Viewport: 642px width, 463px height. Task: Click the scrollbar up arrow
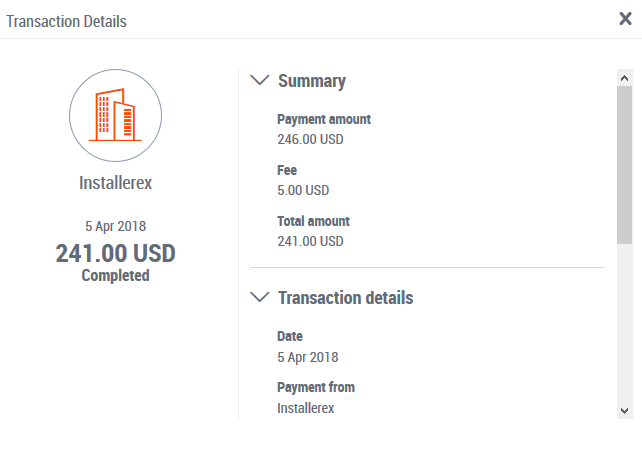pyautogui.click(x=624, y=78)
